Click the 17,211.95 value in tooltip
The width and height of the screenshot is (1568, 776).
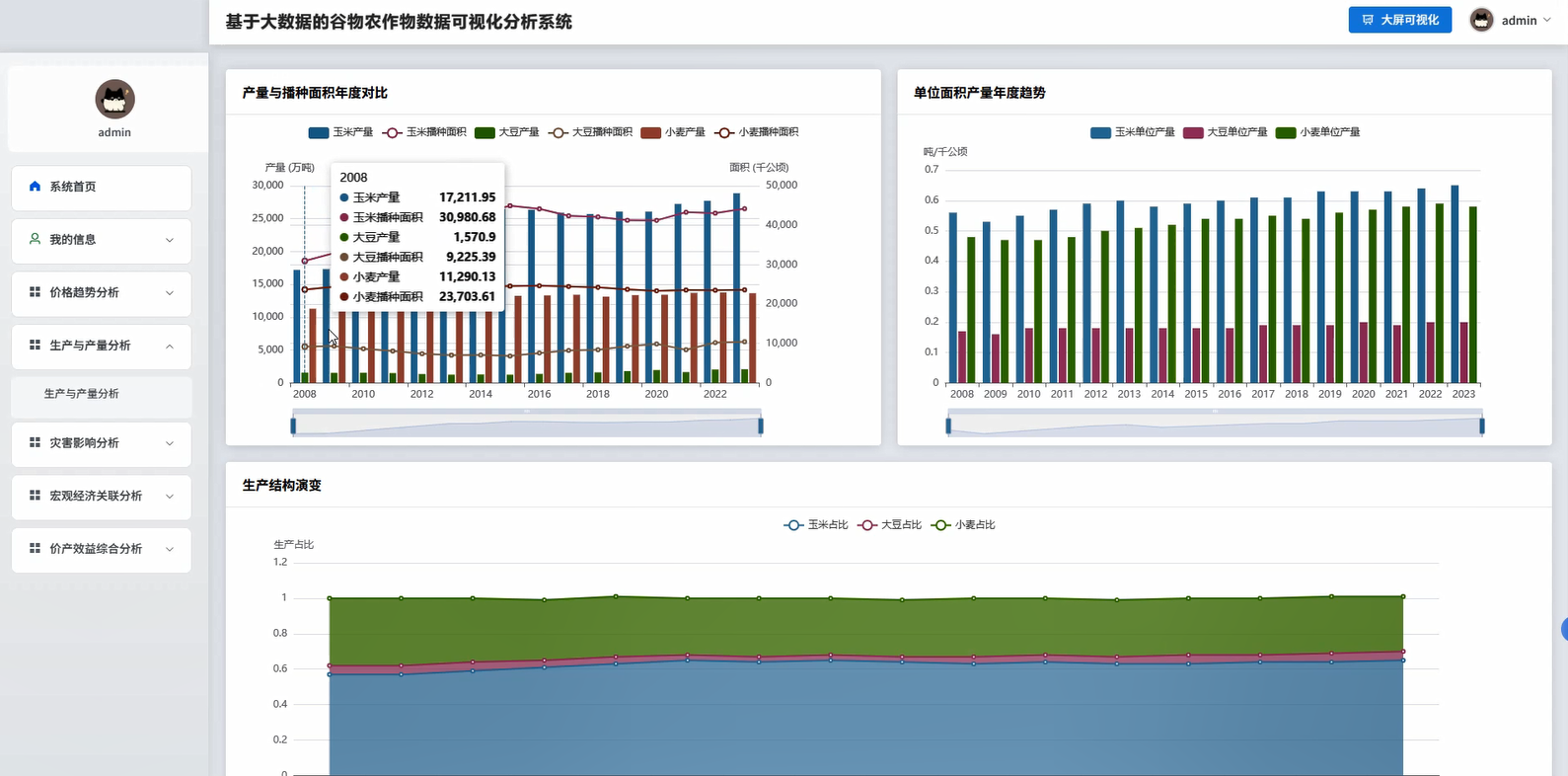coord(468,197)
